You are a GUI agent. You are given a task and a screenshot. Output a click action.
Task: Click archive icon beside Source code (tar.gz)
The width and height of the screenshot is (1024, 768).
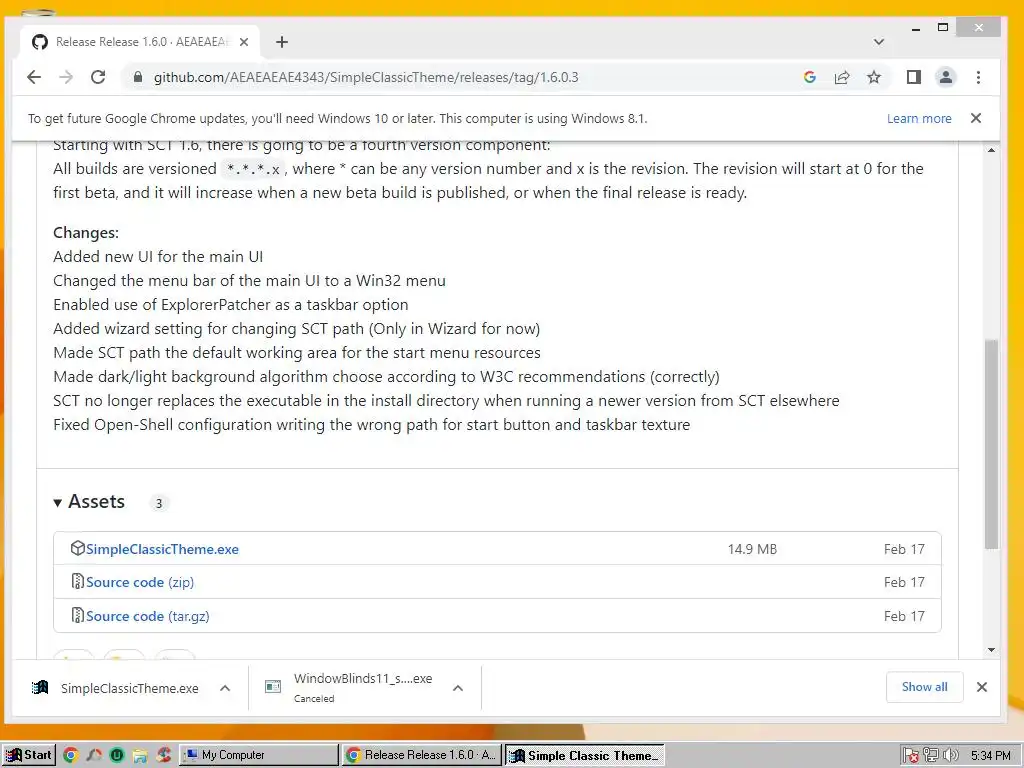(77, 615)
